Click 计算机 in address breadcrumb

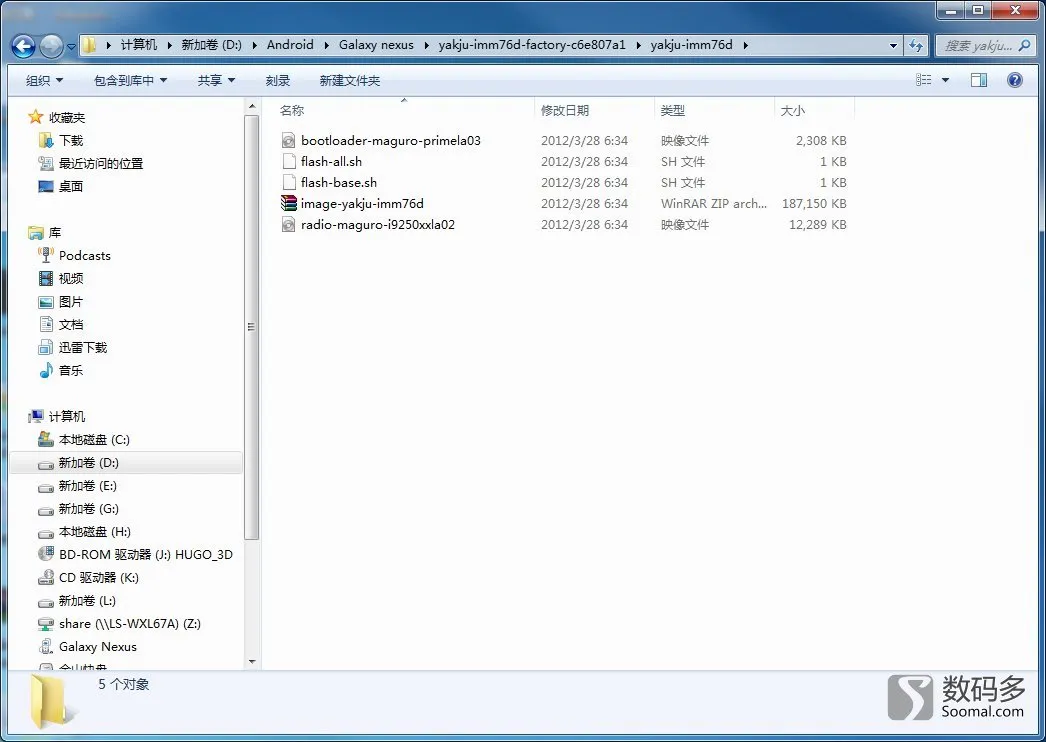click(x=139, y=45)
